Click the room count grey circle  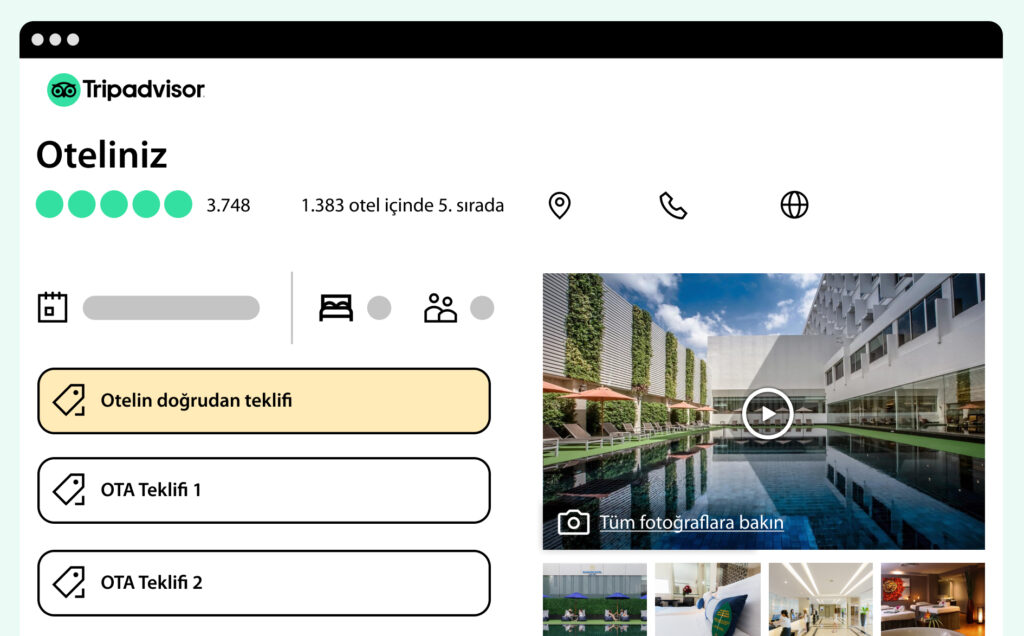pos(379,308)
